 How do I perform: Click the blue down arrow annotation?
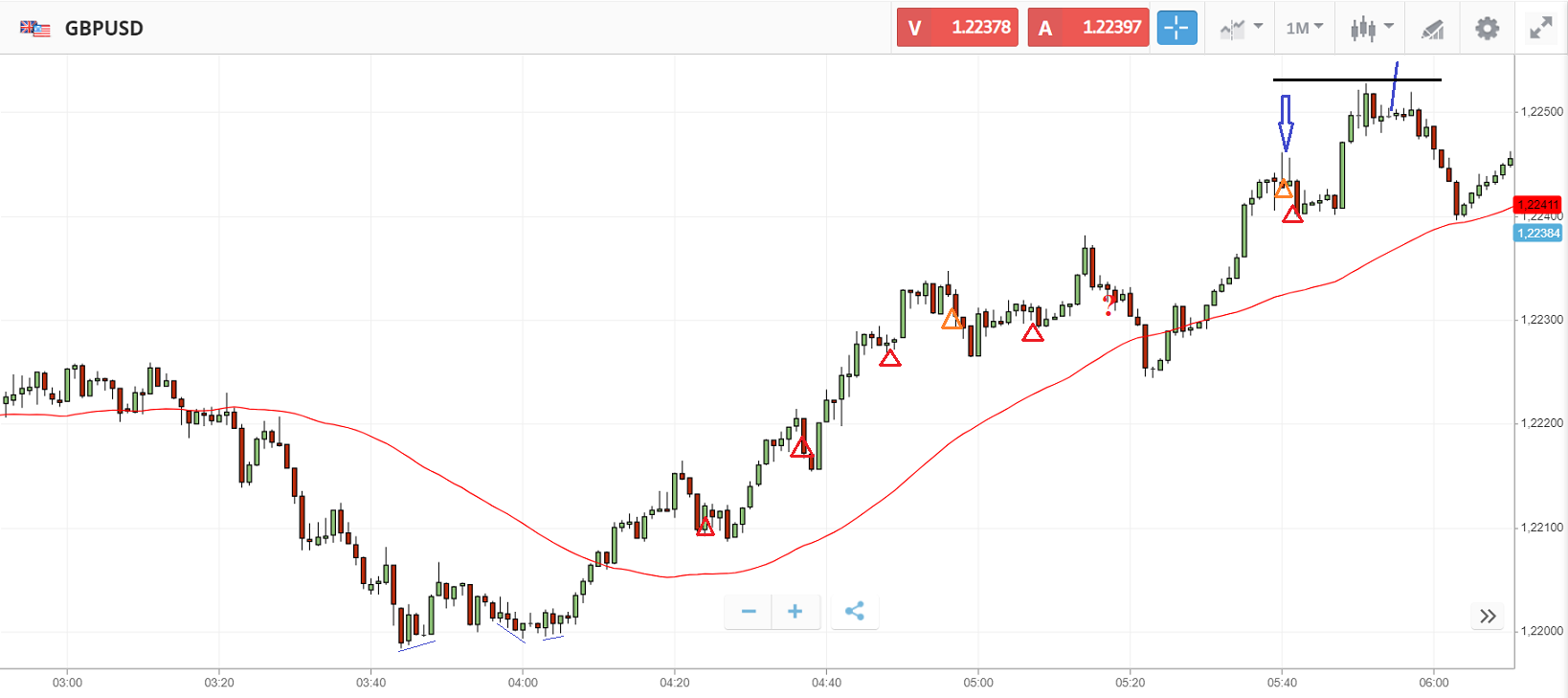(x=1286, y=123)
